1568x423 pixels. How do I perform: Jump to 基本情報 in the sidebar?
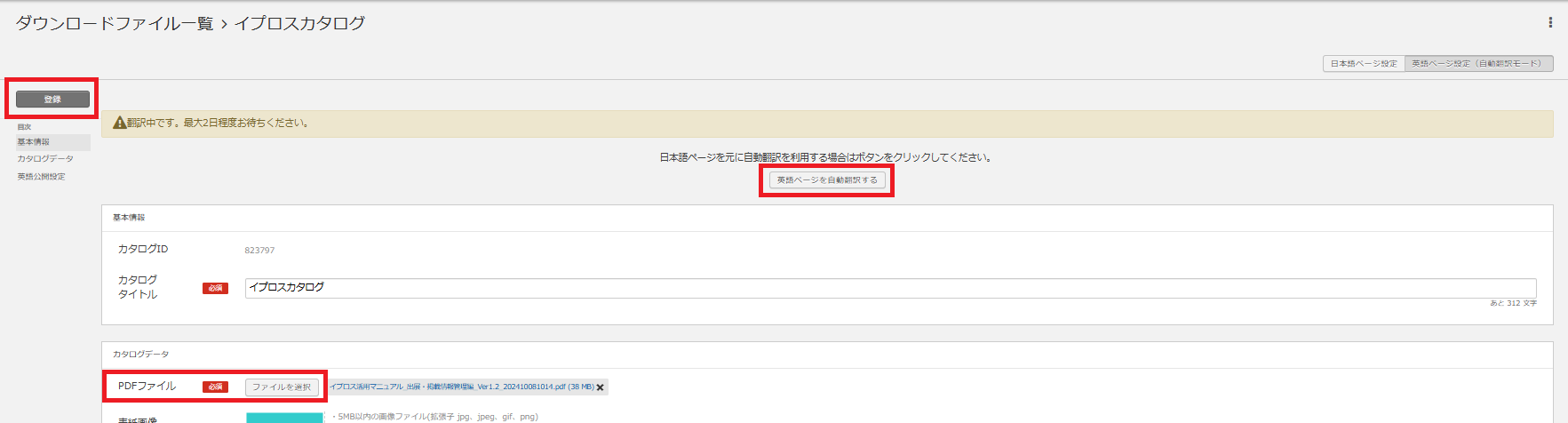pos(34,142)
